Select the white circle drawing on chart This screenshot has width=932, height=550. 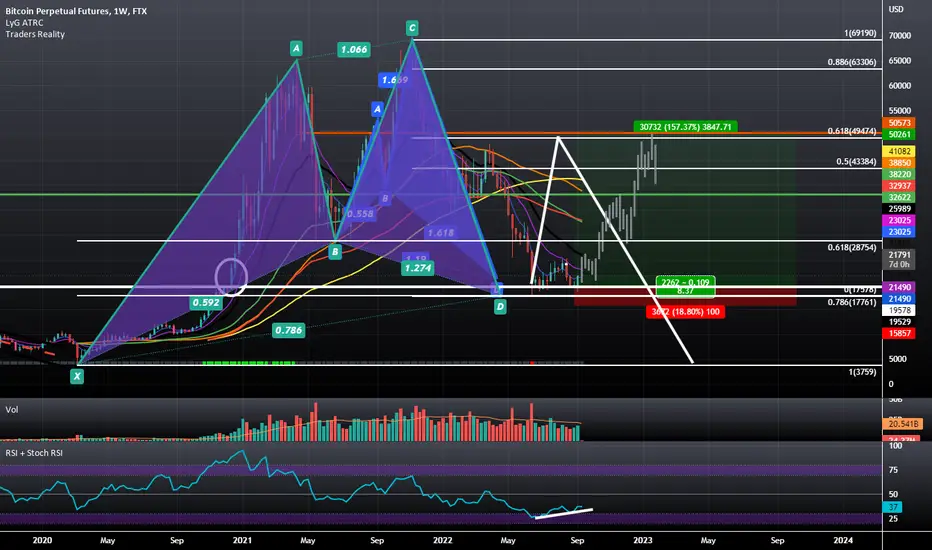(x=231, y=276)
